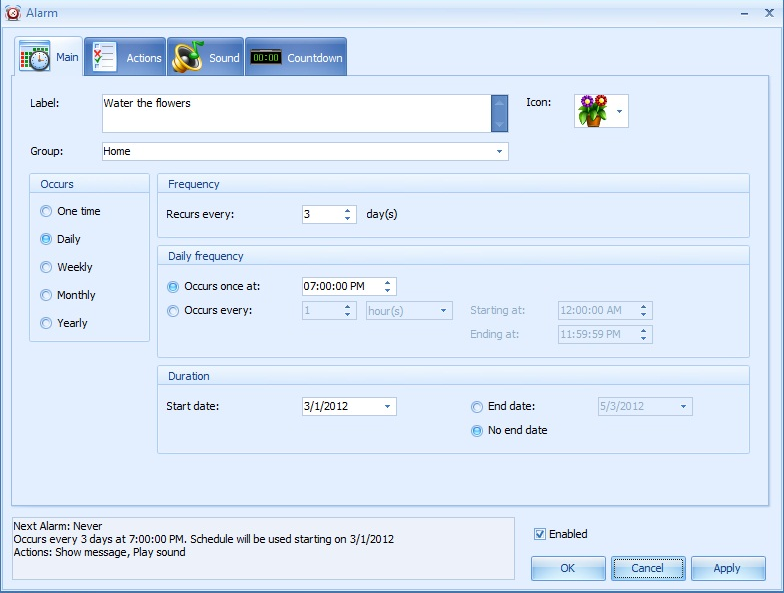
Task: Click the 07:00:00 PM time field
Action: [342, 286]
